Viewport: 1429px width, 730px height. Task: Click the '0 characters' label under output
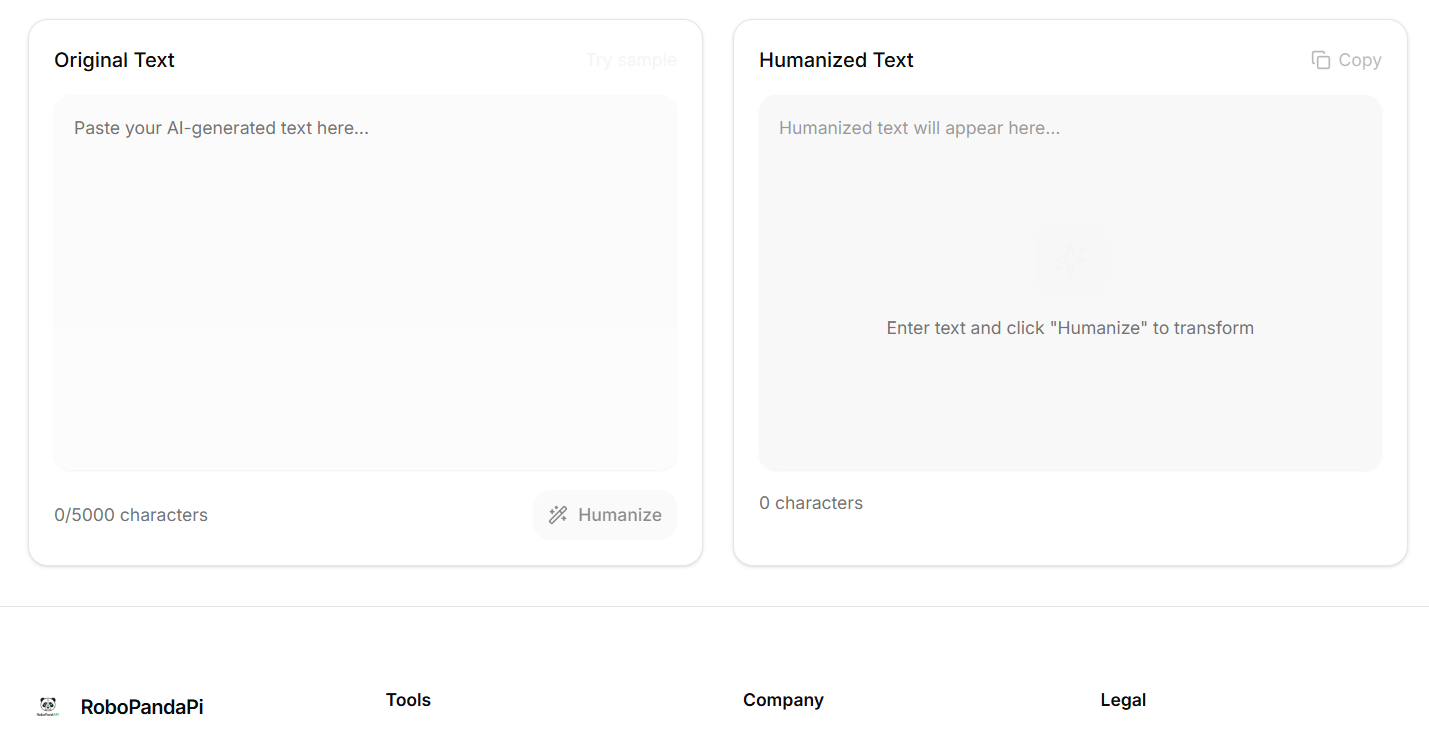click(810, 502)
